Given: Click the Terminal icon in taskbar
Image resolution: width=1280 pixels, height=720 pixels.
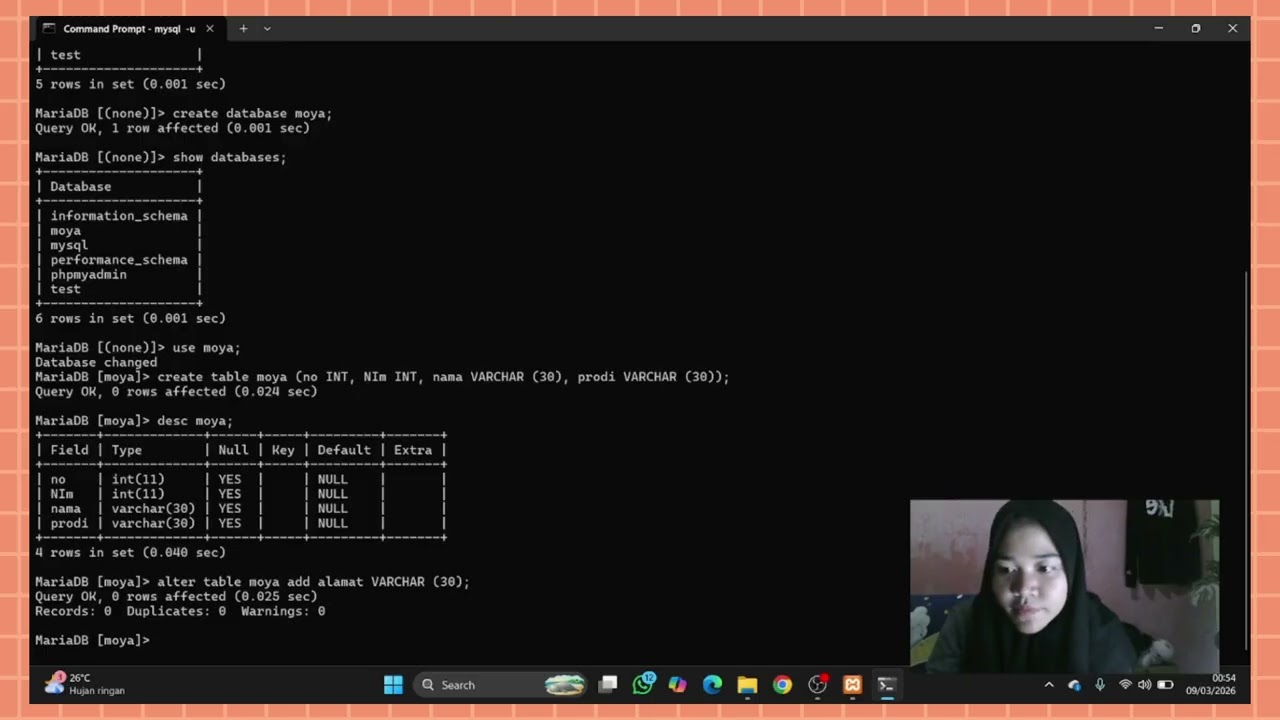Looking at the screenshot, I should click(886, 685).
